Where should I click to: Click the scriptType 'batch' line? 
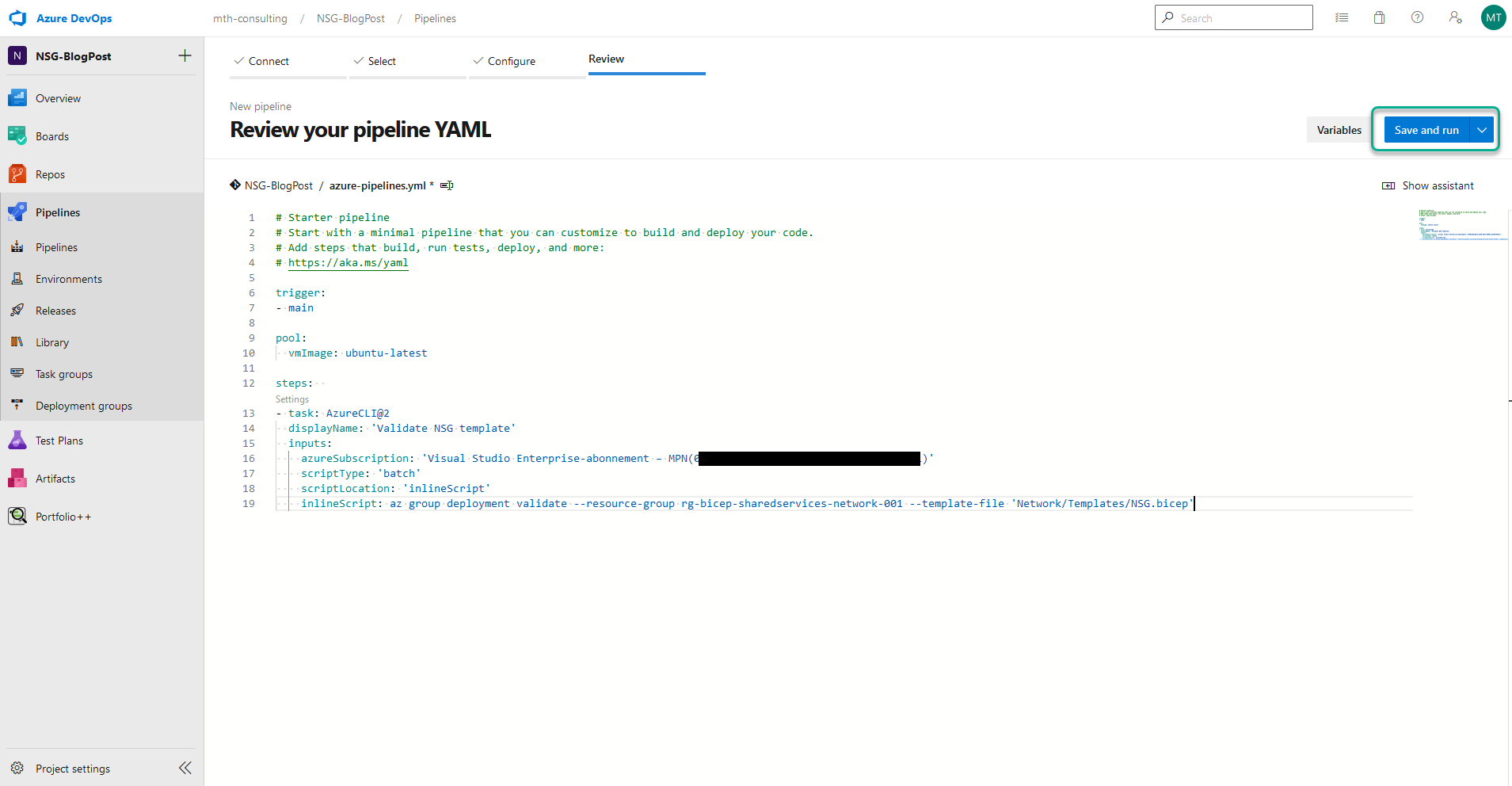point(361,473)
